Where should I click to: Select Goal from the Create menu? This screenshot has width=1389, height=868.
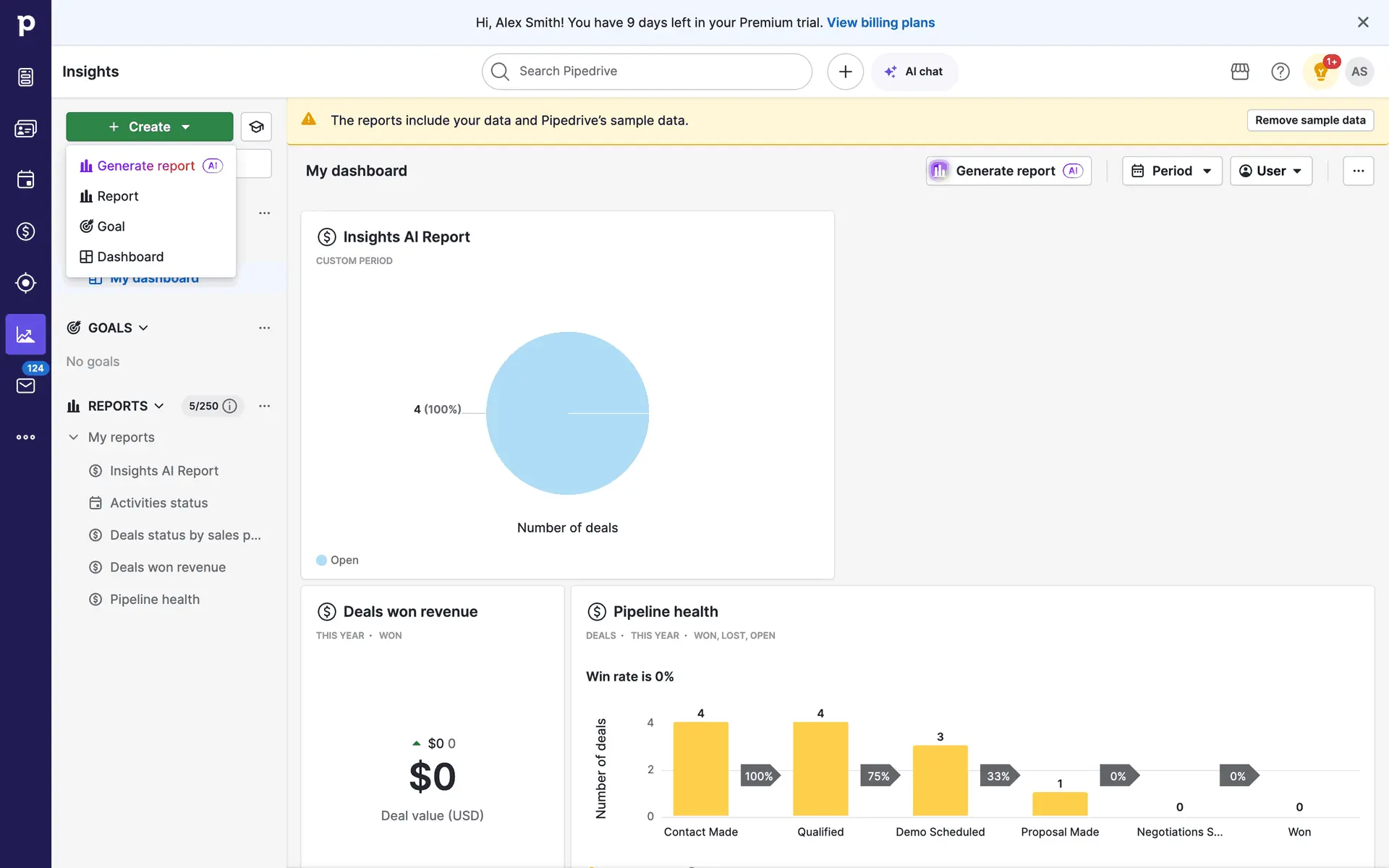pyautogui.click(x=111, y=226)
